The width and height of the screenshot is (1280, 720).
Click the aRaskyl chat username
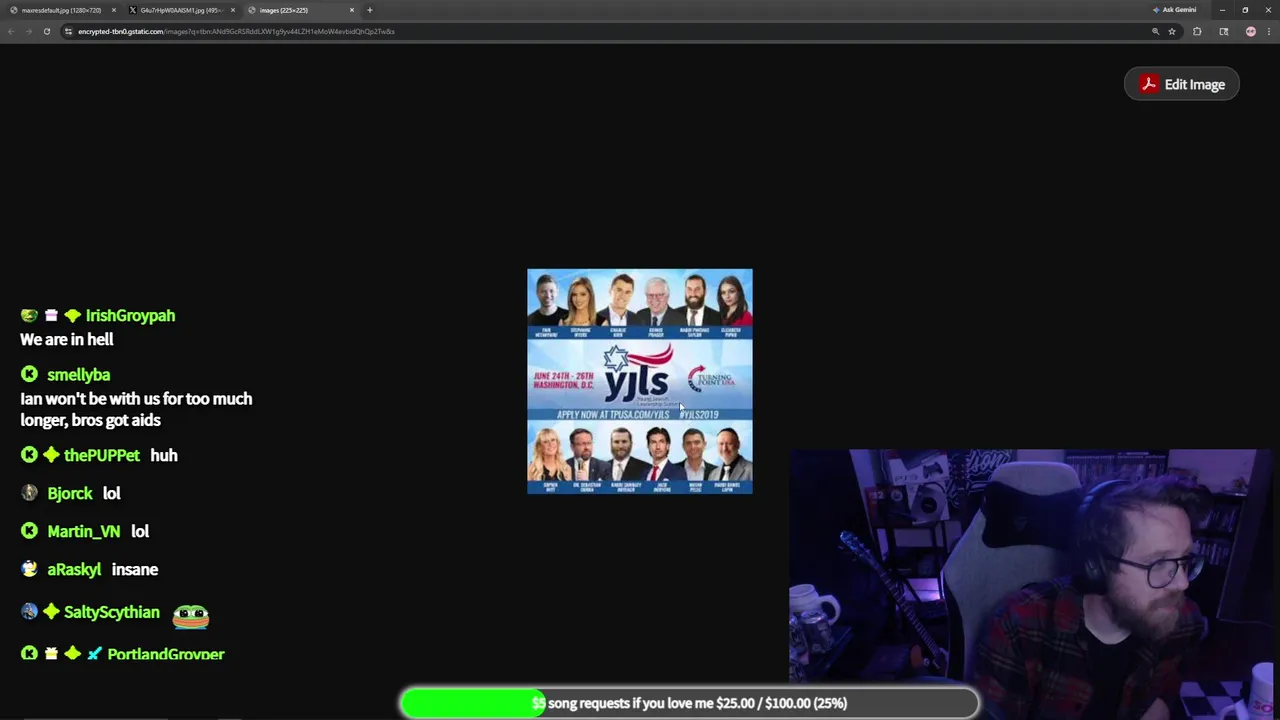point(74,570)
